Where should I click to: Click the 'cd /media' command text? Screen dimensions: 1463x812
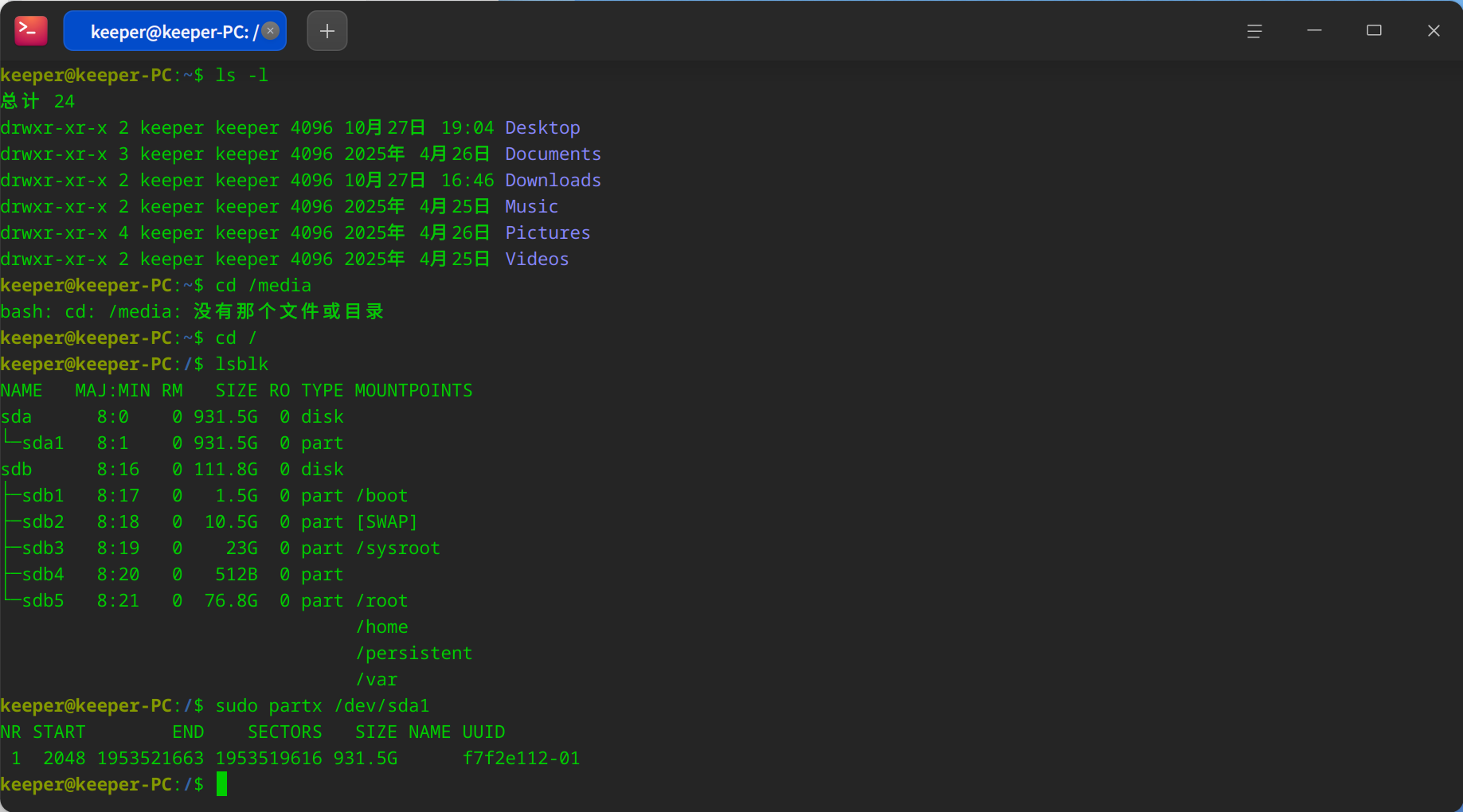click(x=264, y=285)
